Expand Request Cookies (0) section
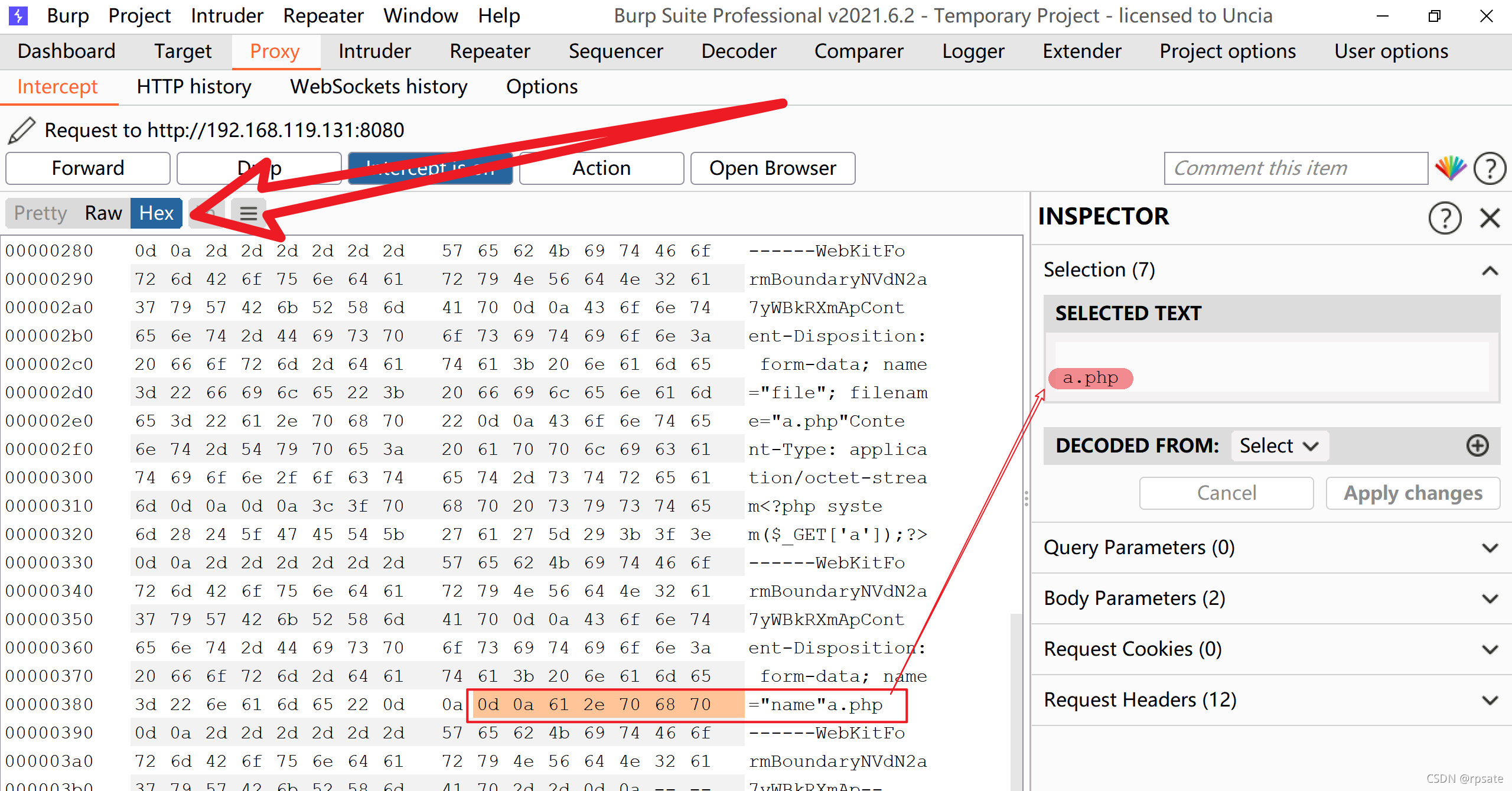The image size is (1512, 791). 1490,650
